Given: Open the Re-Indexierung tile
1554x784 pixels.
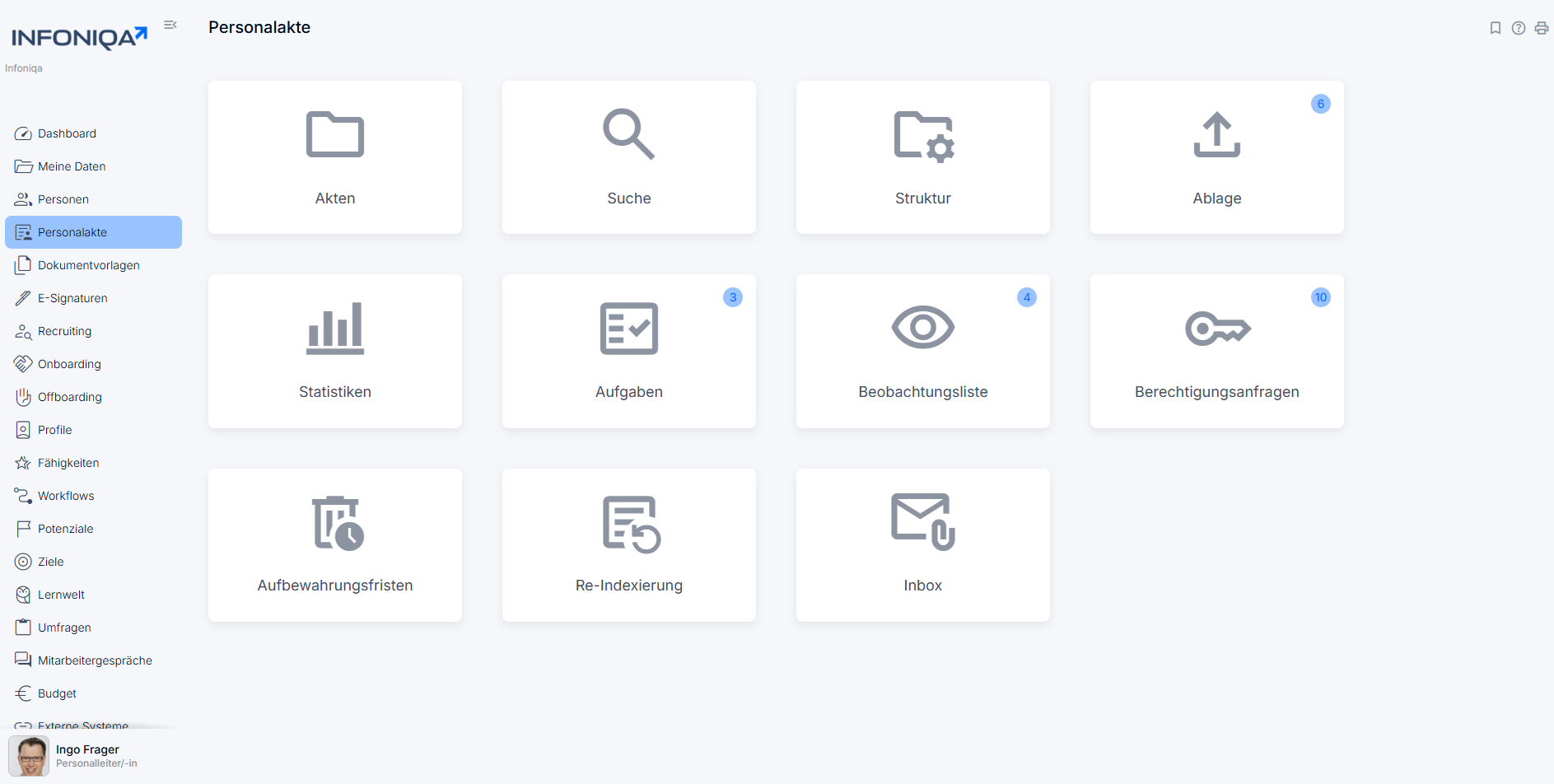Looking at the screenshot, I should point(629,545).
